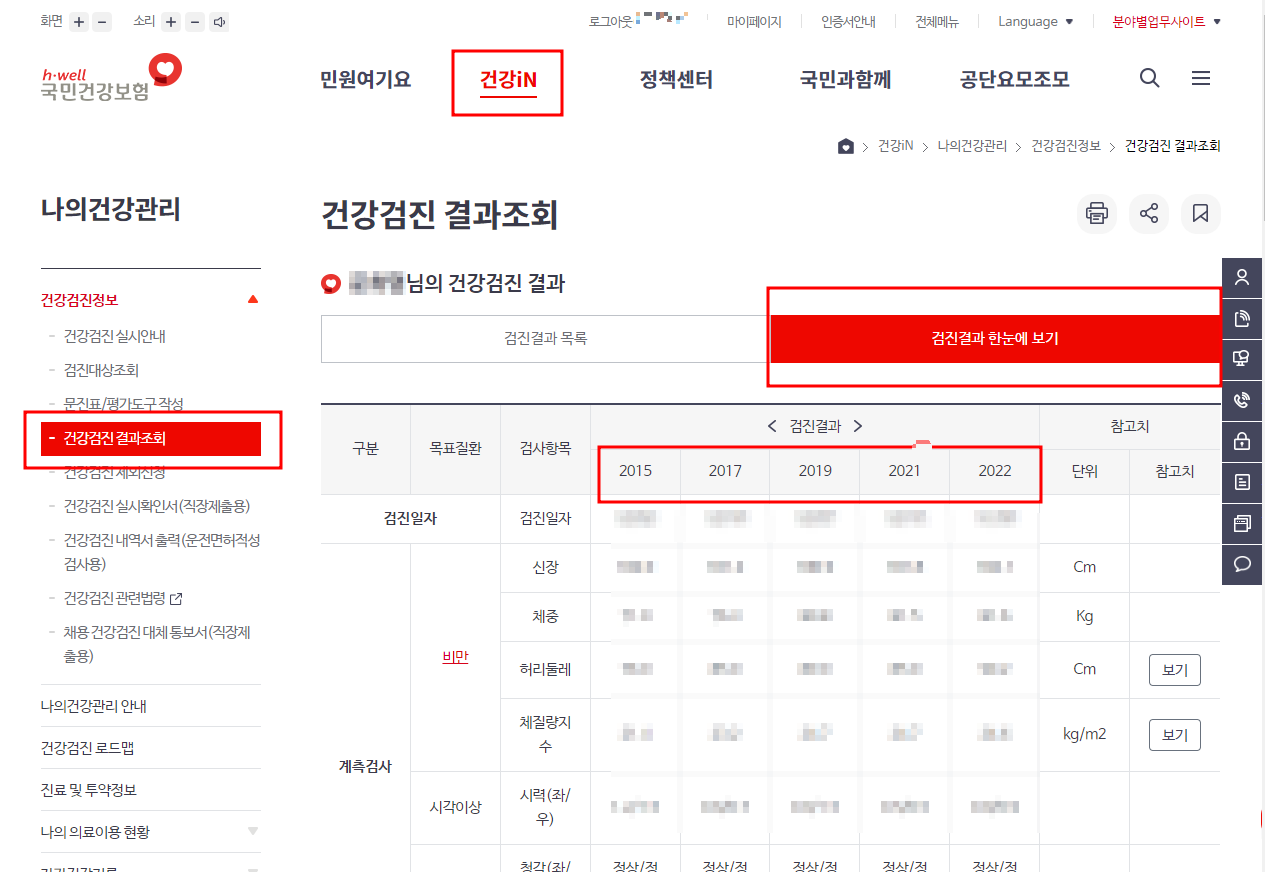Open the padlock quick-menu icon
Screen dimensions: 1265x872
1243,441
